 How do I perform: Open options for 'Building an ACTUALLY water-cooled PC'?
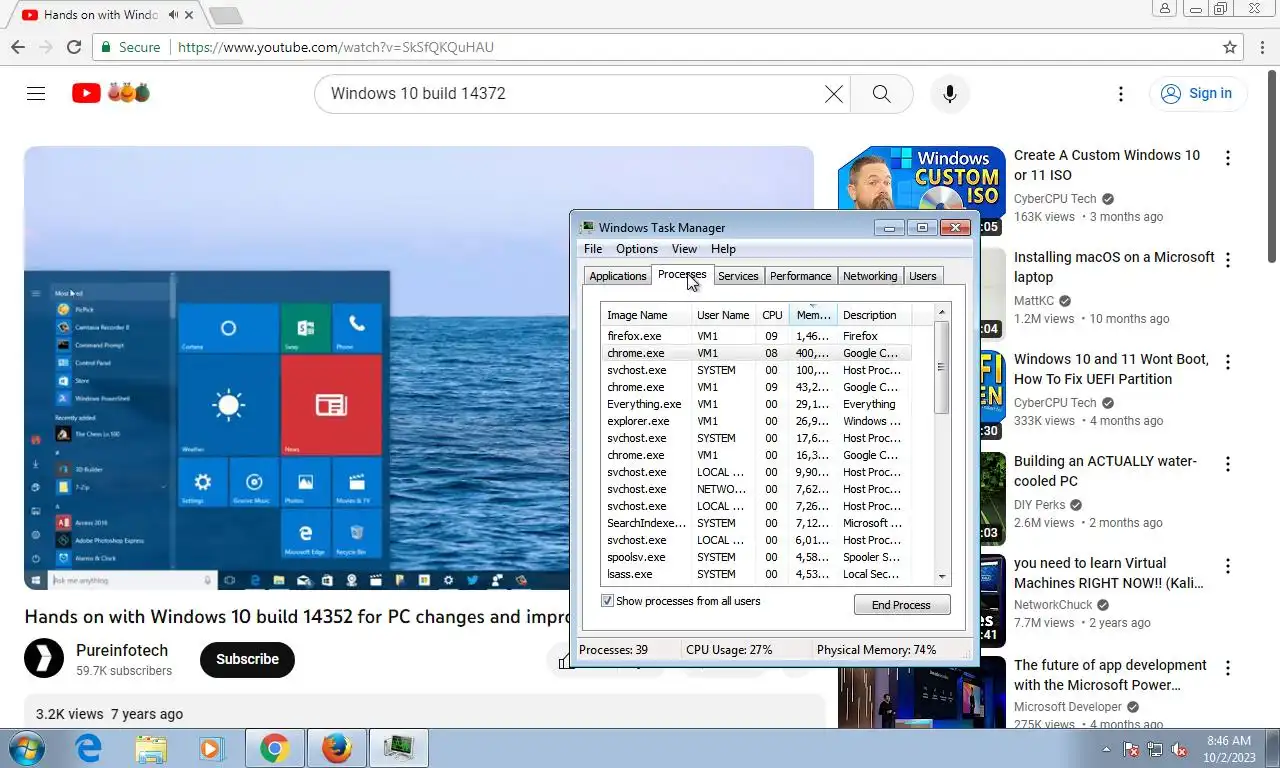[1228, 464]
